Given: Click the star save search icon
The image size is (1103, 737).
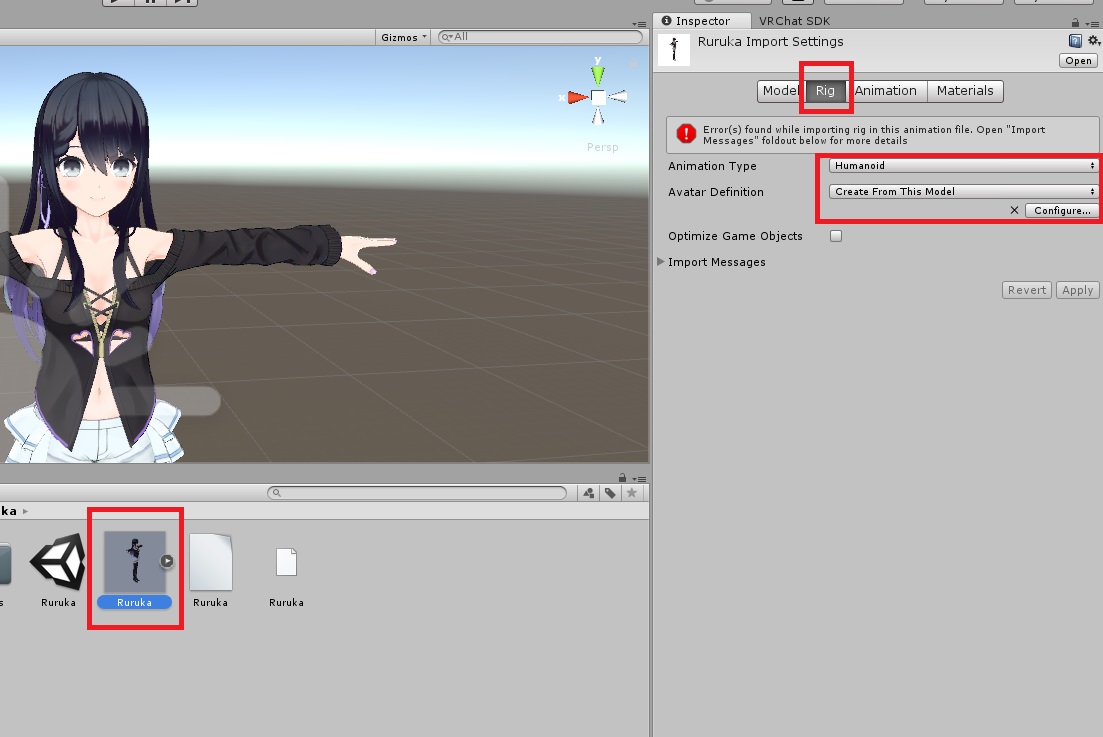Looking at the screenshot, I should 632,493.
